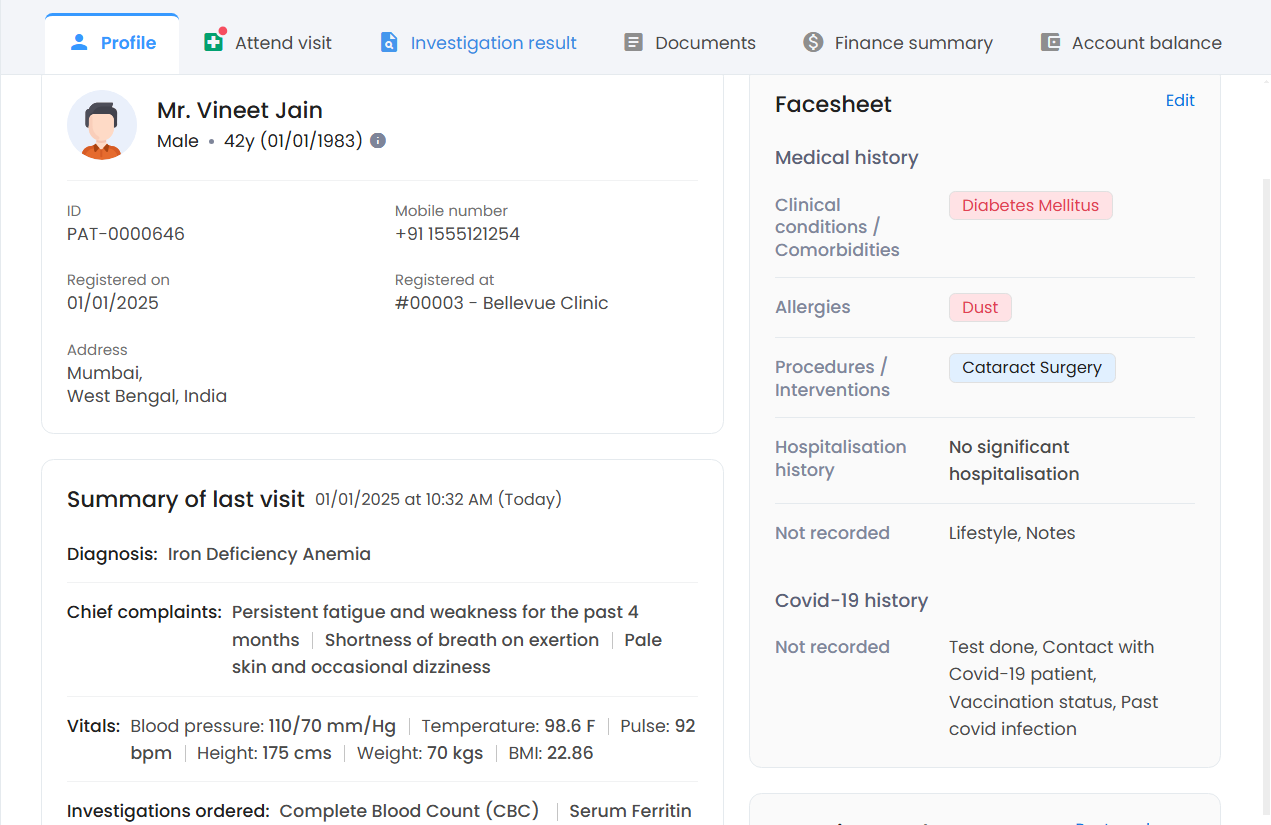Switch to the Investigation result tab
The image size is (1271, 825).
point(493,43)
